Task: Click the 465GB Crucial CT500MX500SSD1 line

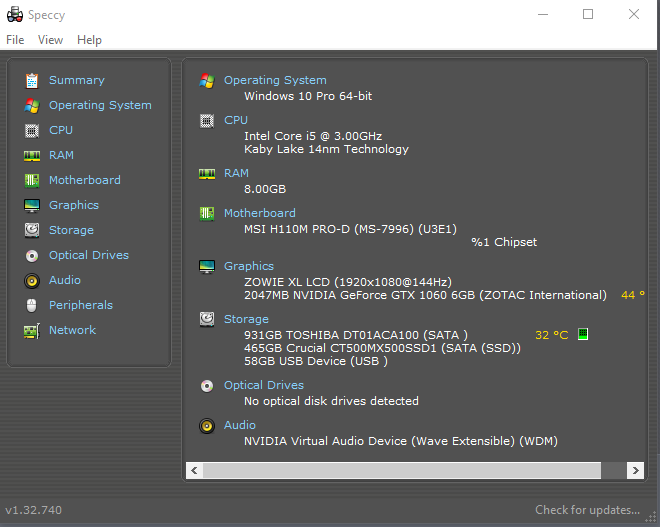Action: [382, 348]
